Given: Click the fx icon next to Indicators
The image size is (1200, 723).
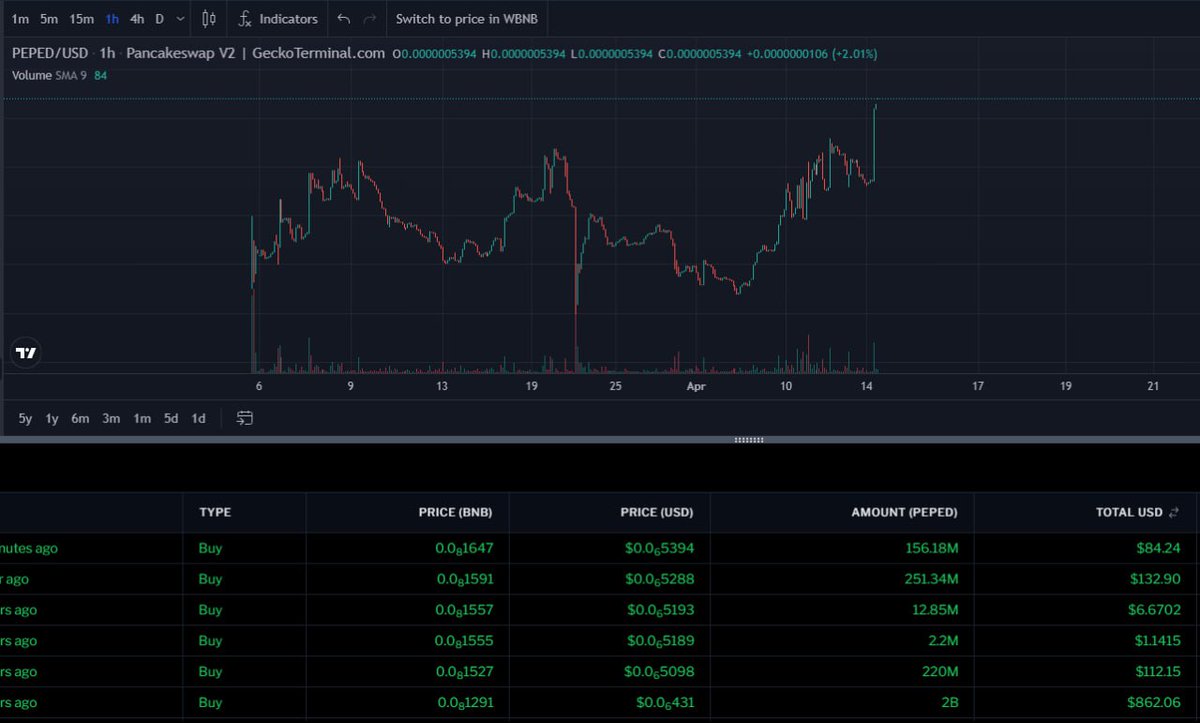Looking at the screenshot, I should 246,18.
